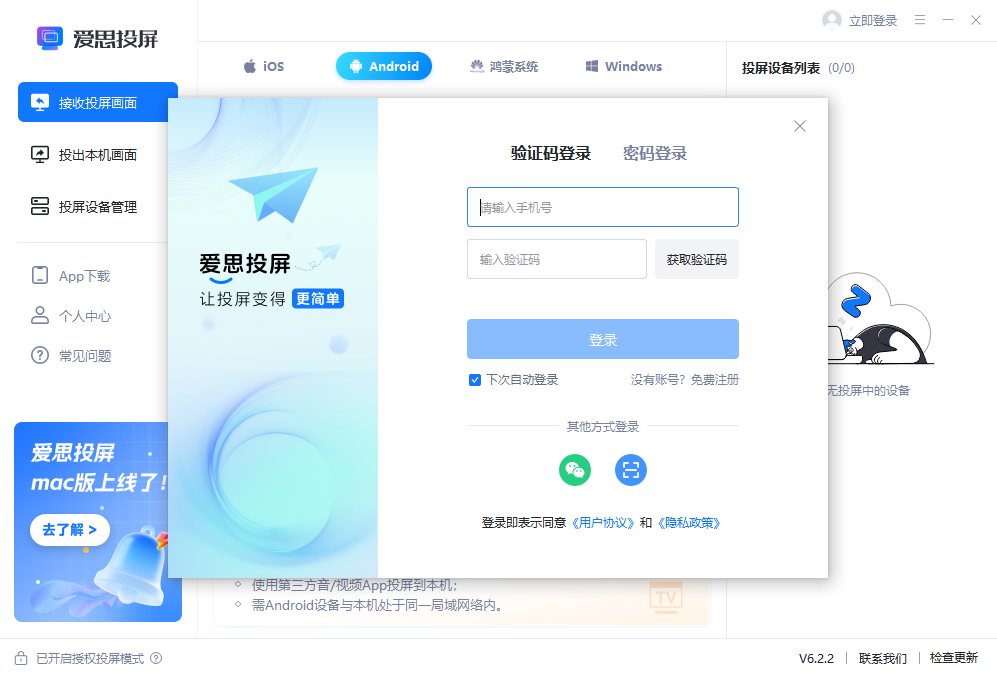Click the Windows logo icon on tab
This screenshot has width=997, height=677.
pyautogui.click(x=592, y=66)
